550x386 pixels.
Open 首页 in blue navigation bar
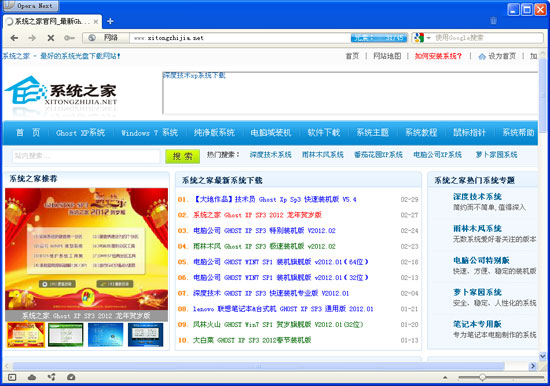point(28,133)
